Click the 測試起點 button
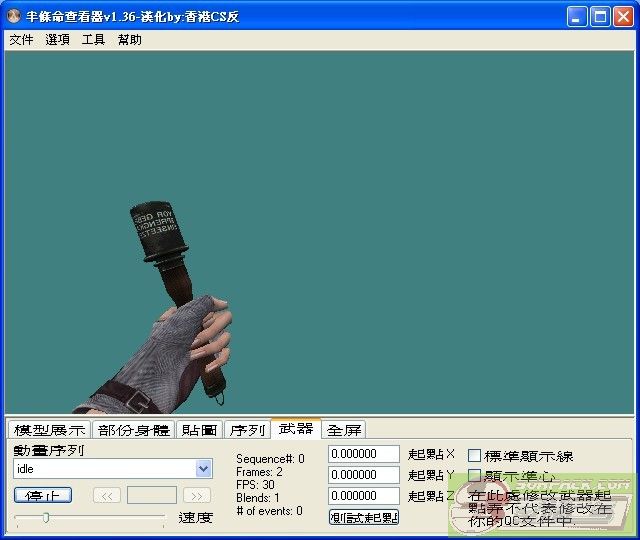Screen dimensions: 640x540 click(364, 517)
